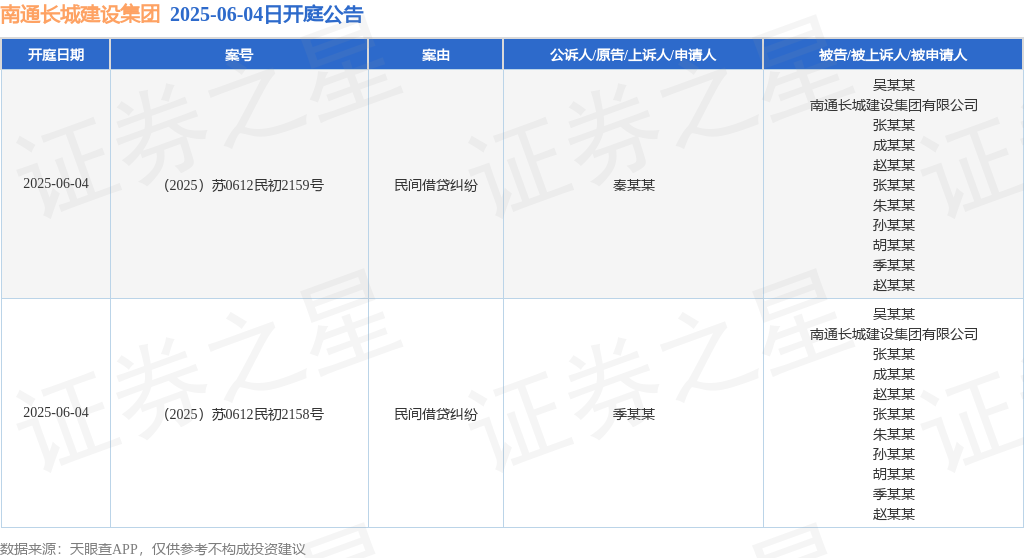This screenshot has height=558, width=1024.
Task: Select case number (2025)苏0612民初2158号
Action: (243, 414)
